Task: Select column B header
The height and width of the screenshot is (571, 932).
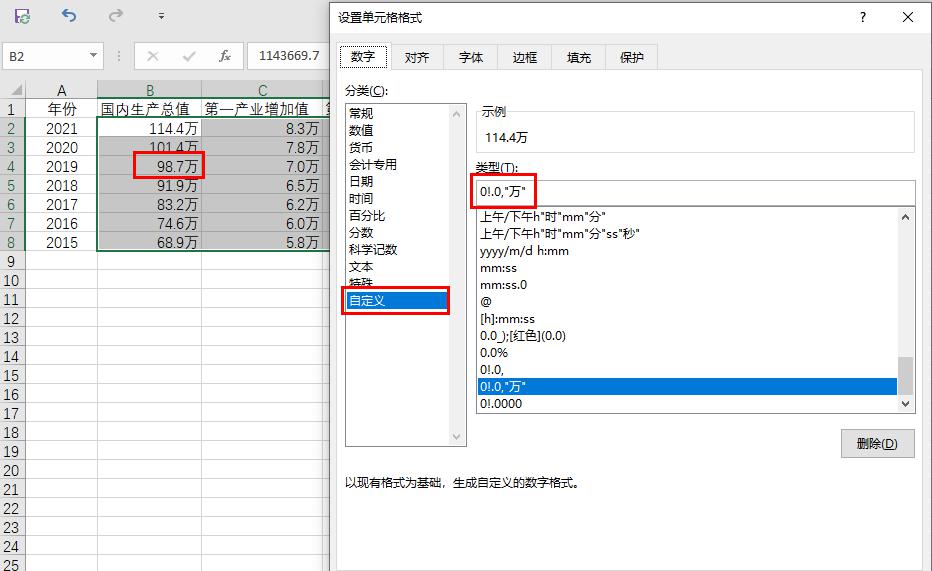Action: [x=150, y=90]
